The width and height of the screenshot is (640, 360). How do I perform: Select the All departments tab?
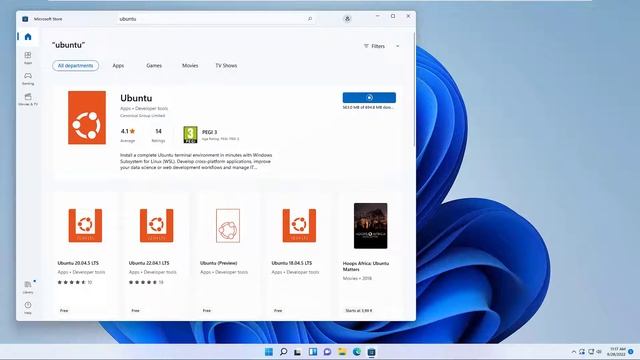(76, 66)
